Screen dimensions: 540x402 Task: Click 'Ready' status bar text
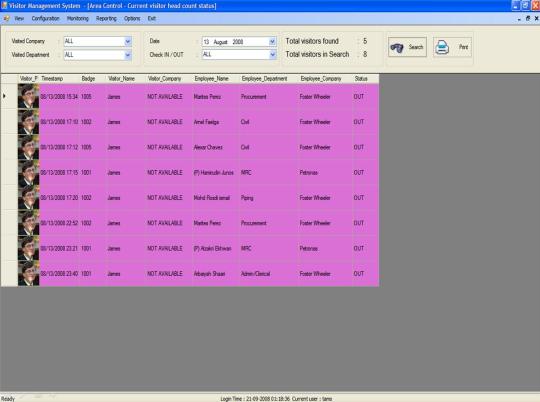click(8, 399)
